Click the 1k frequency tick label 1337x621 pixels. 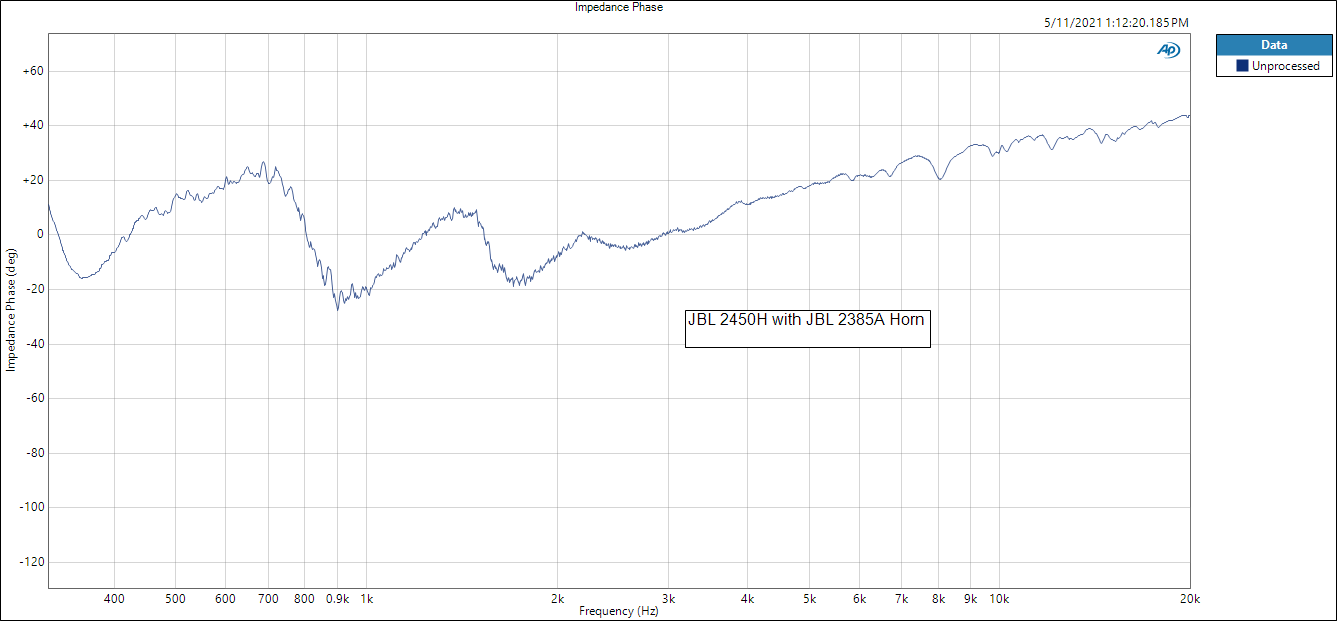[x=366, y=598]
